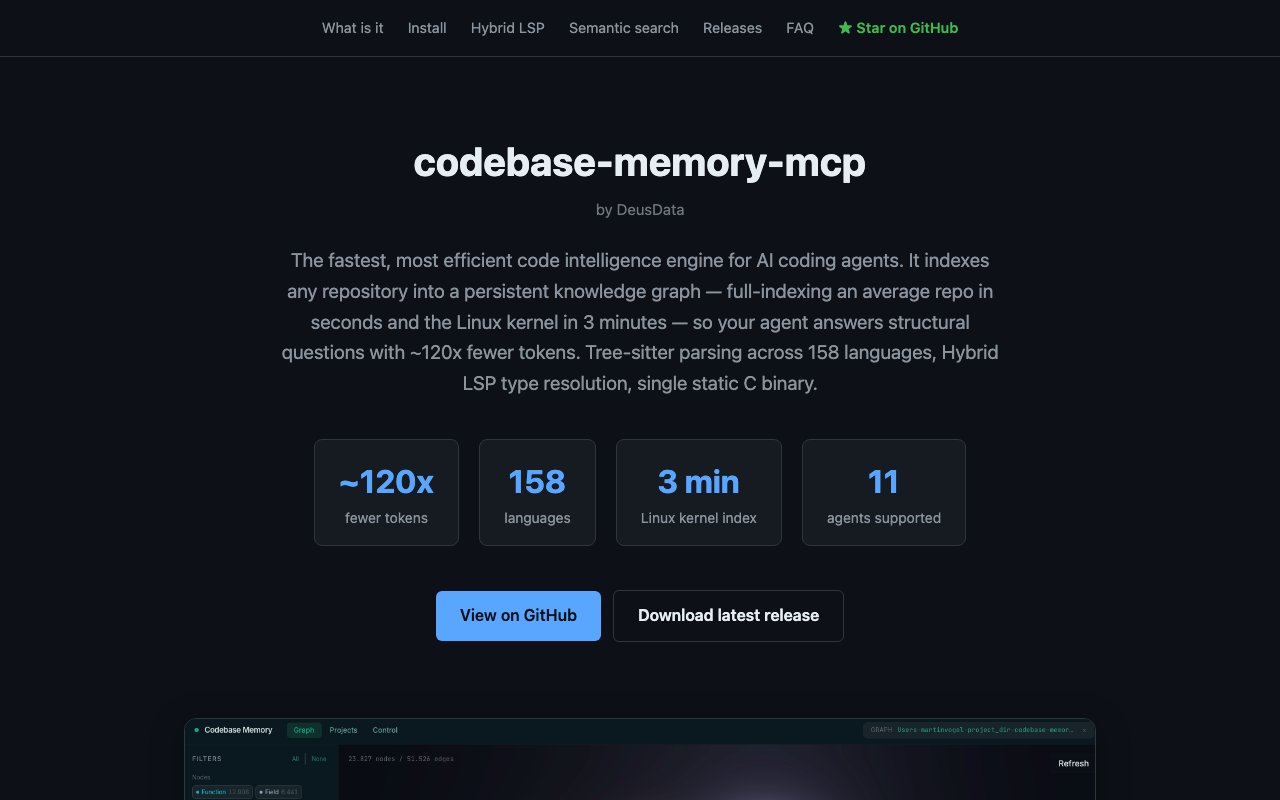Click the View on GitHub button
Image resolution: width=1280 pixels, height=800 pixels.
coord(518,616)
